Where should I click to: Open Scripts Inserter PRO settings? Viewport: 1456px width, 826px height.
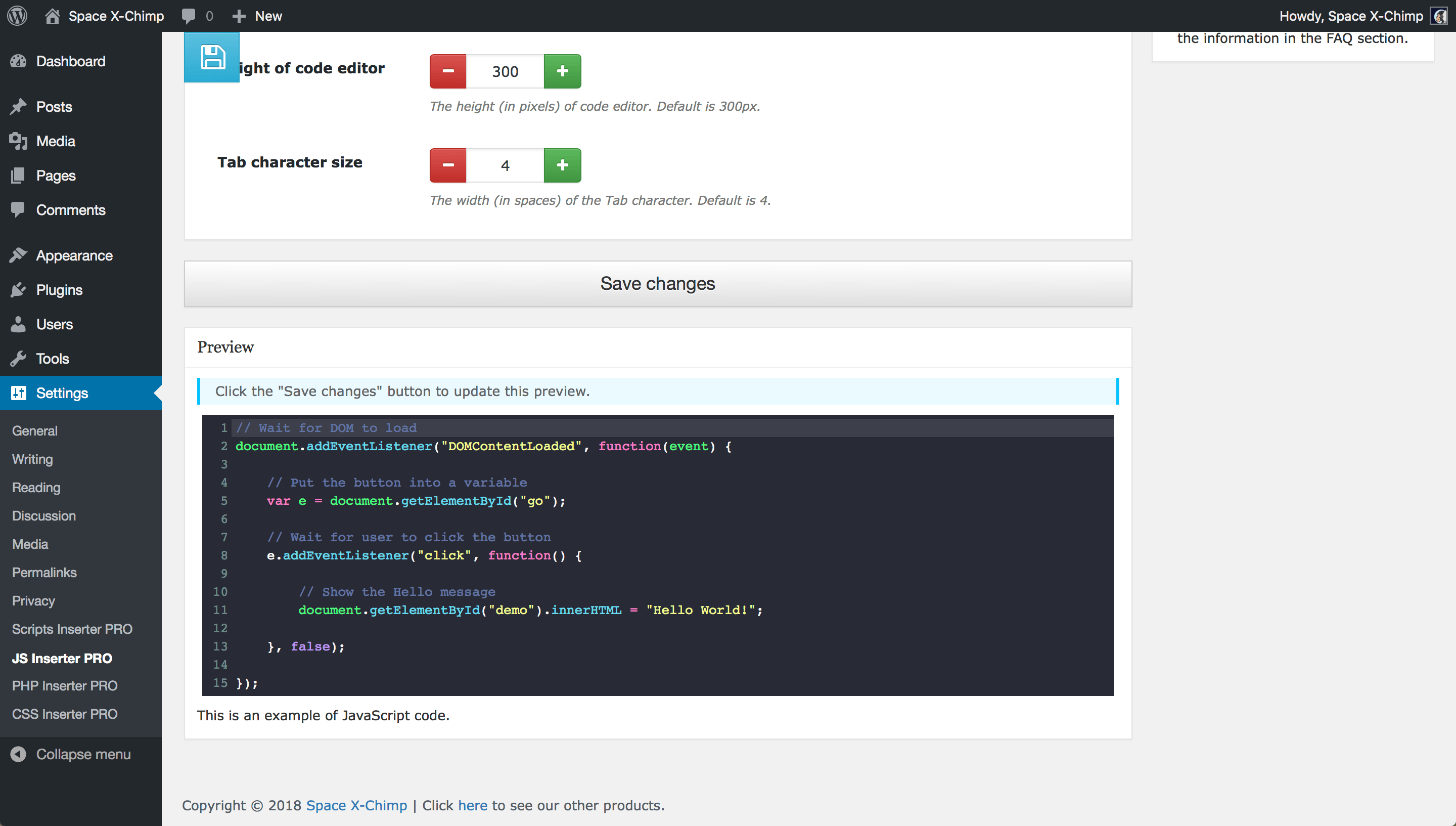[x=72, y=629]
